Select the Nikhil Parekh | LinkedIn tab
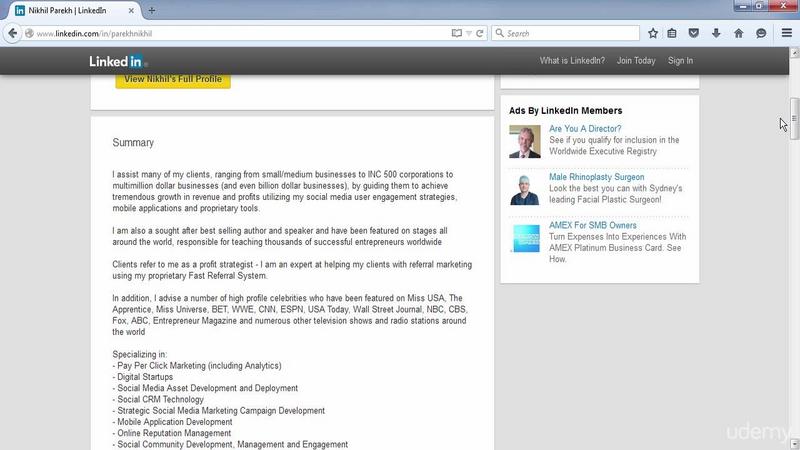 (x=74, y=10)
